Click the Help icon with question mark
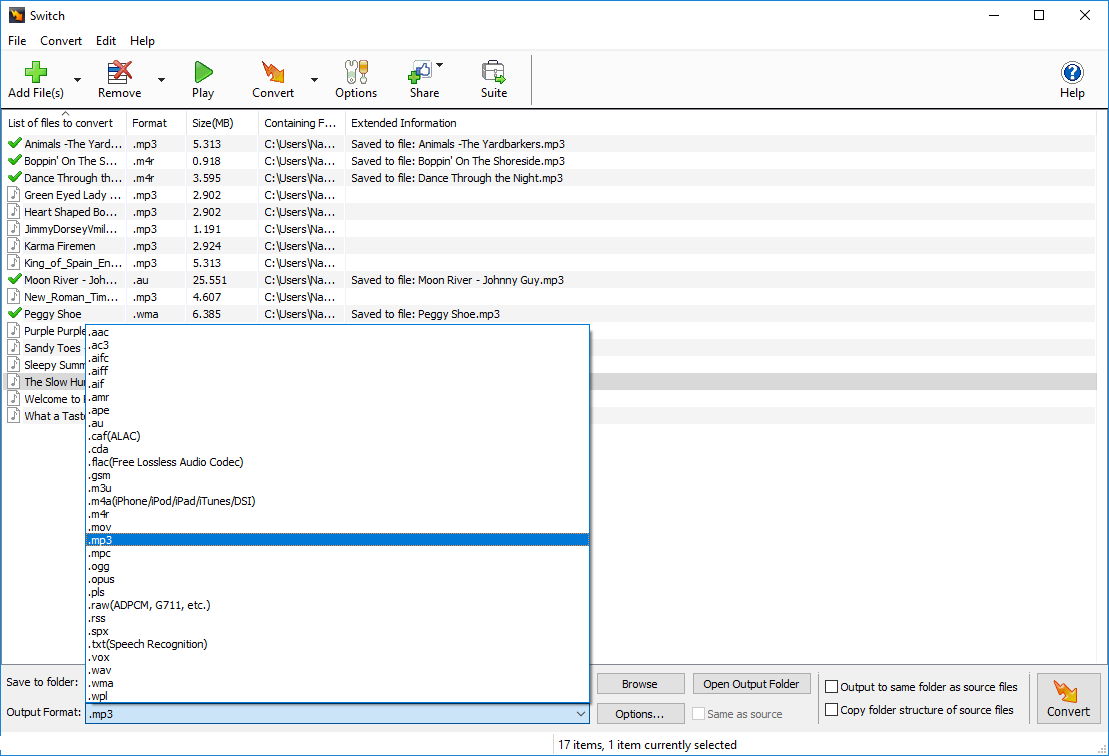The height and width of the screenshot is (756, 1109). [1072, 72]
